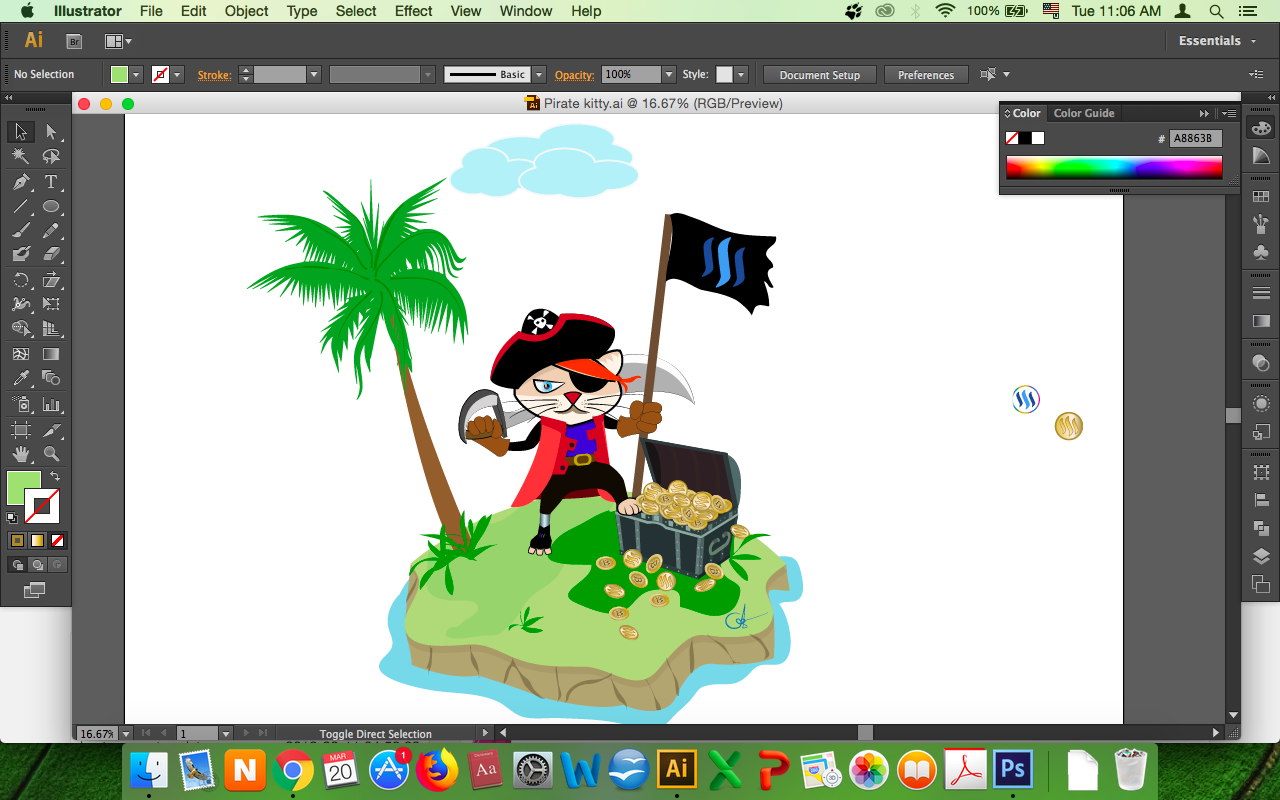Select the Column Graph tool
This screenshot has height=800, width=1280.
click(51, 405)
